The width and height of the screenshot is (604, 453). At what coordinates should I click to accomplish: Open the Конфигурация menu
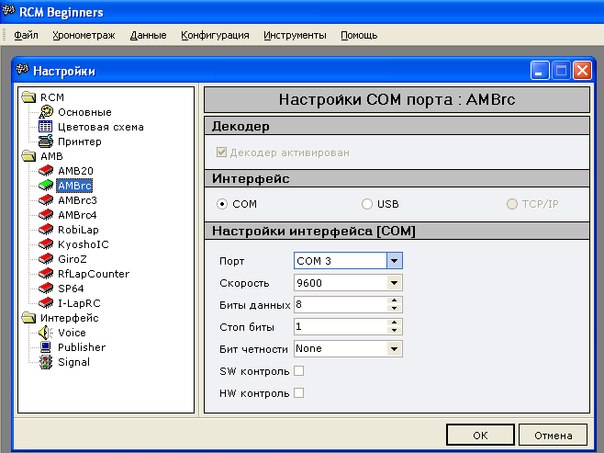point(215,35)
